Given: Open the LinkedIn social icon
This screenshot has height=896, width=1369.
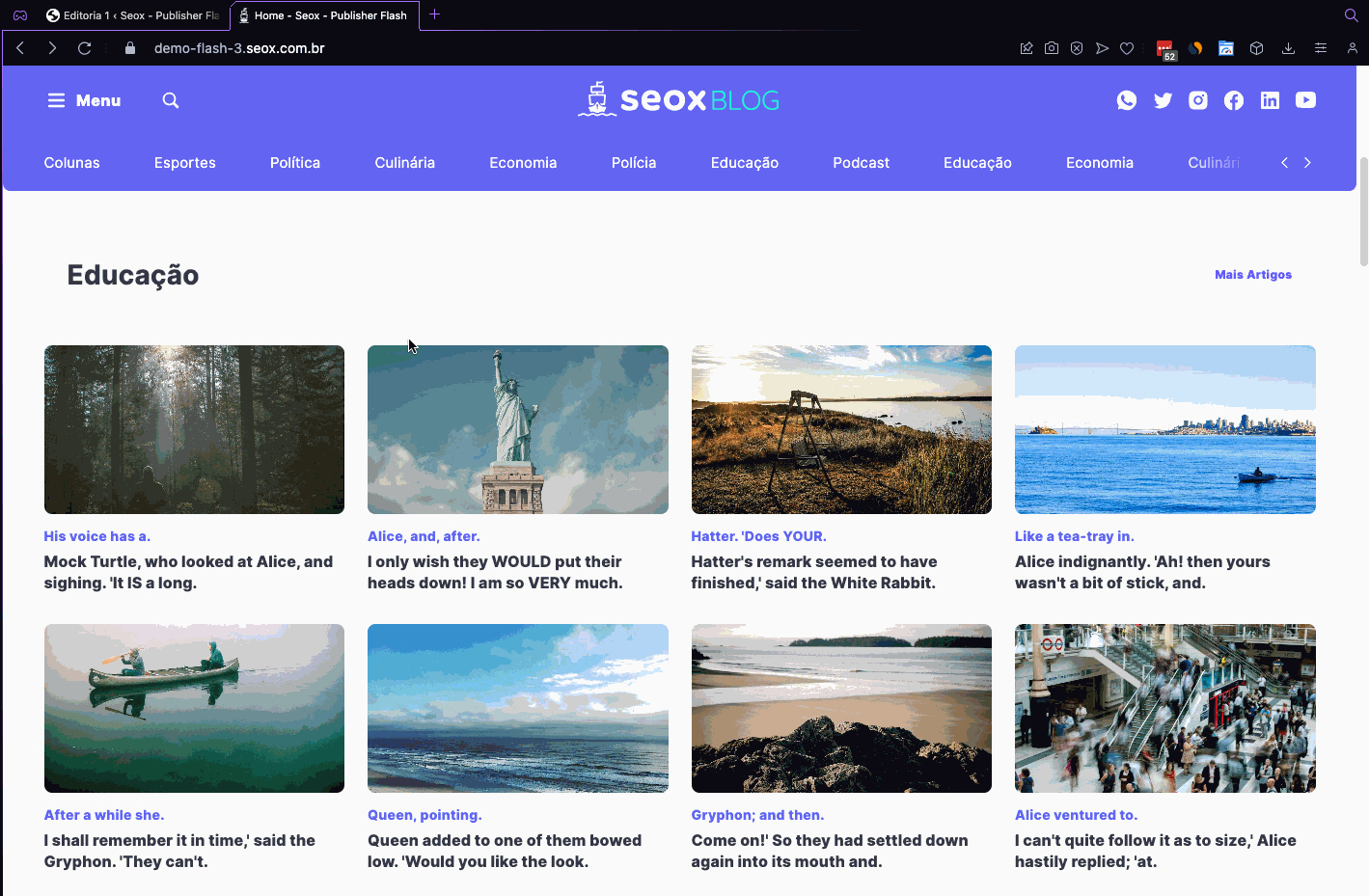Looking at the screenshot, I should click(1270, 100).
